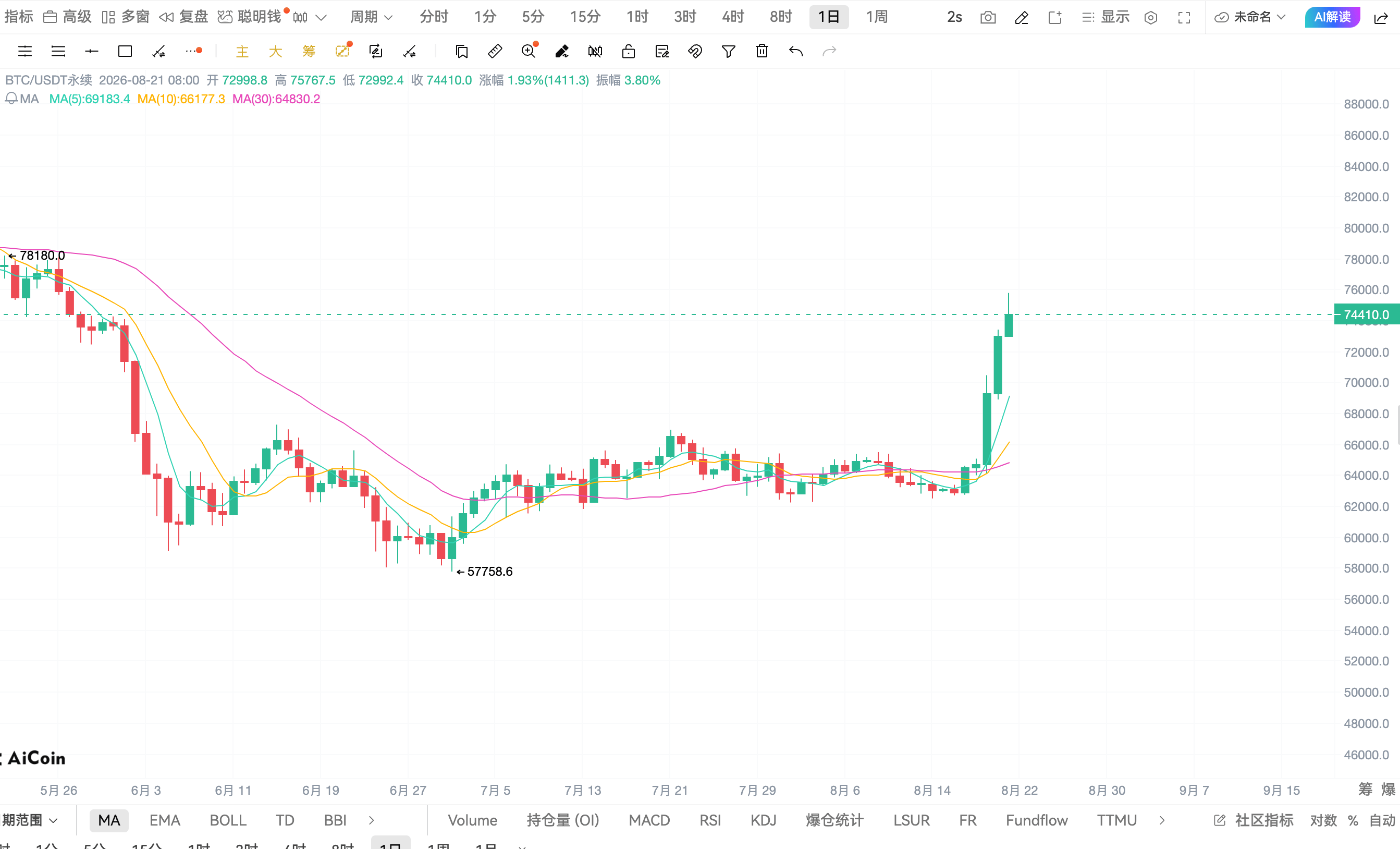The image size is (1400, 849).
Task: Delete drawings with the trash icon
Action: (x=762, y=51)
